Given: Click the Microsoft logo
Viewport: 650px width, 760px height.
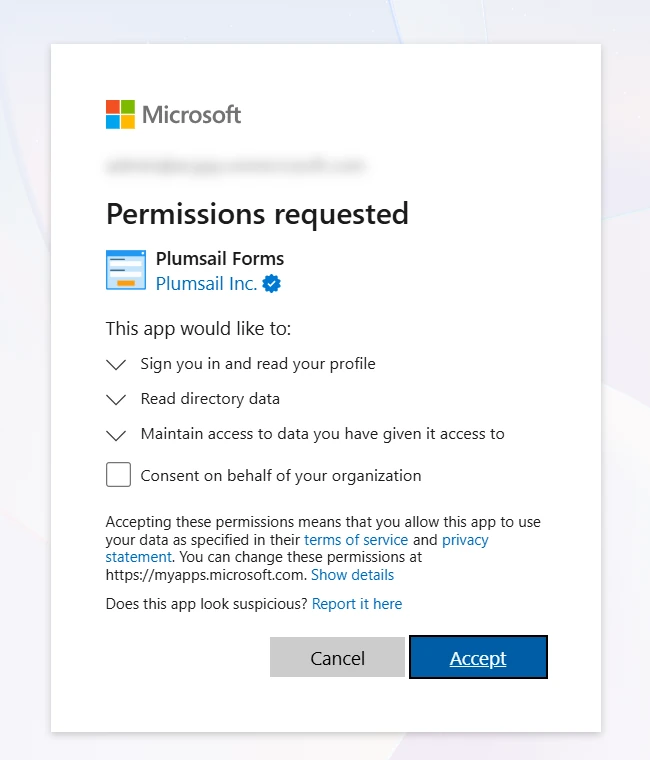Looking at the screenshot, I should [x=173, y=114].
